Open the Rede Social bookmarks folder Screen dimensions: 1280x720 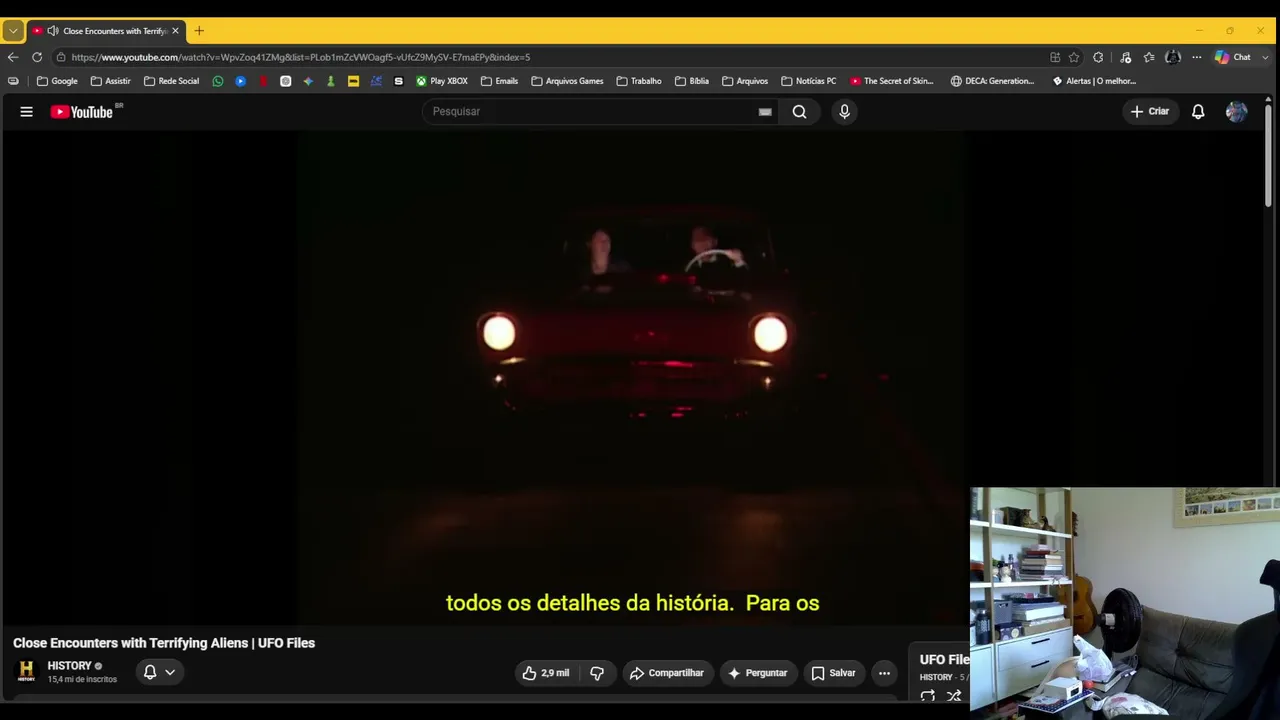pos(171,81)
